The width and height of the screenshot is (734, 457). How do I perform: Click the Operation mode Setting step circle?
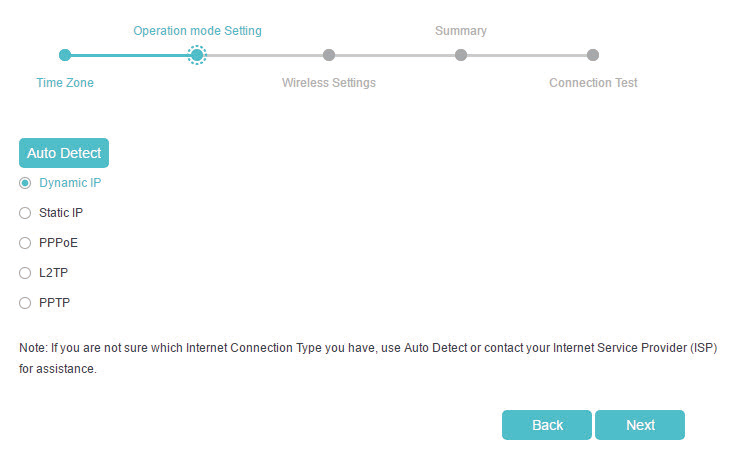[197, 55]
